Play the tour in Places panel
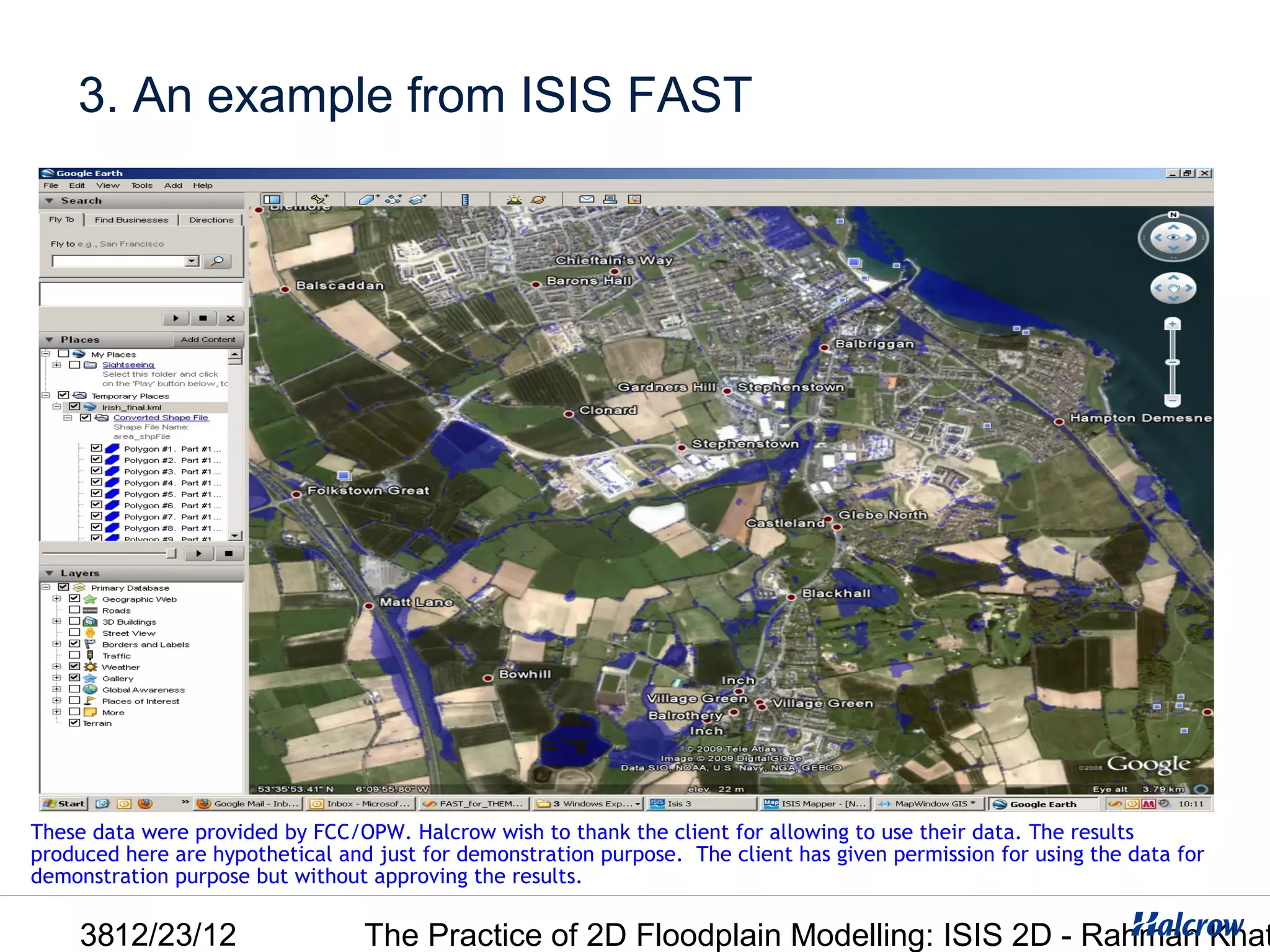Screen dimensions: 1270x952 [198, 553]
